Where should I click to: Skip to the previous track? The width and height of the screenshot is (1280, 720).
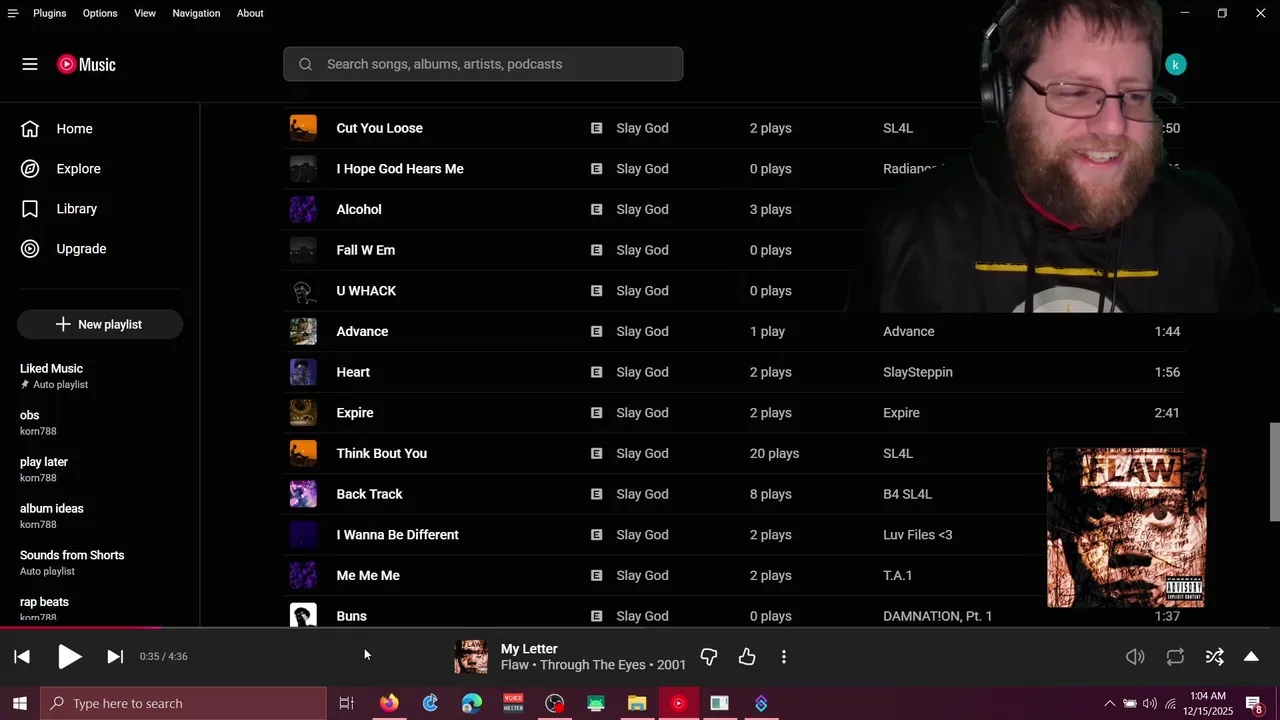click(22, 657)
